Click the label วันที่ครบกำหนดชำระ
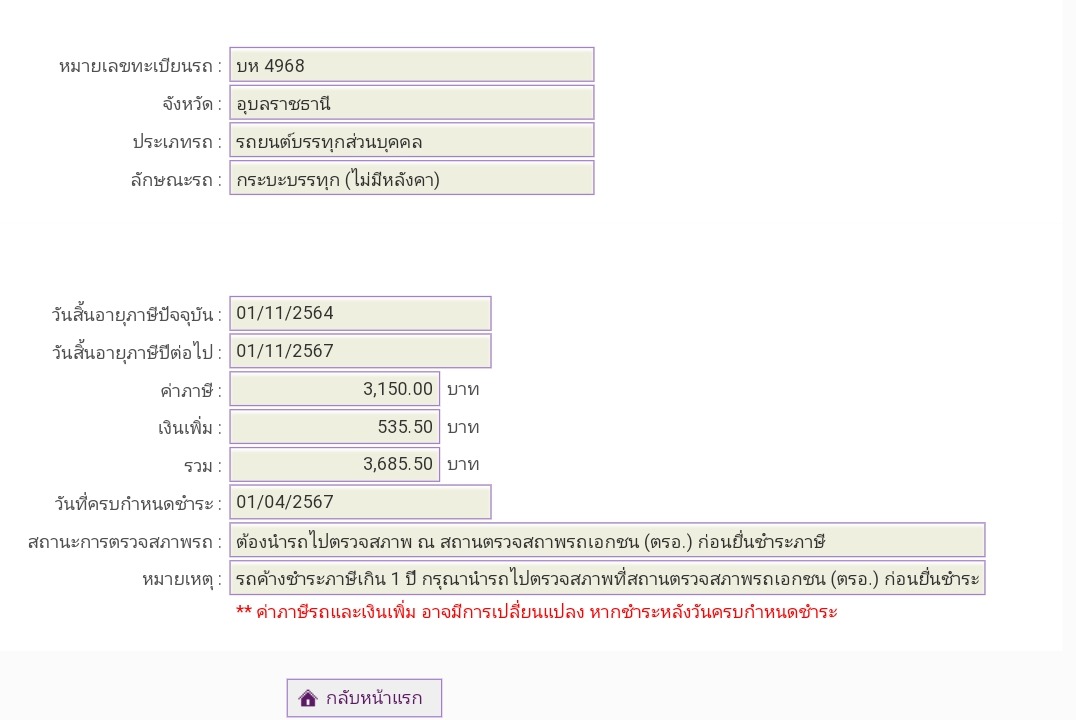 tap(138, 504)
